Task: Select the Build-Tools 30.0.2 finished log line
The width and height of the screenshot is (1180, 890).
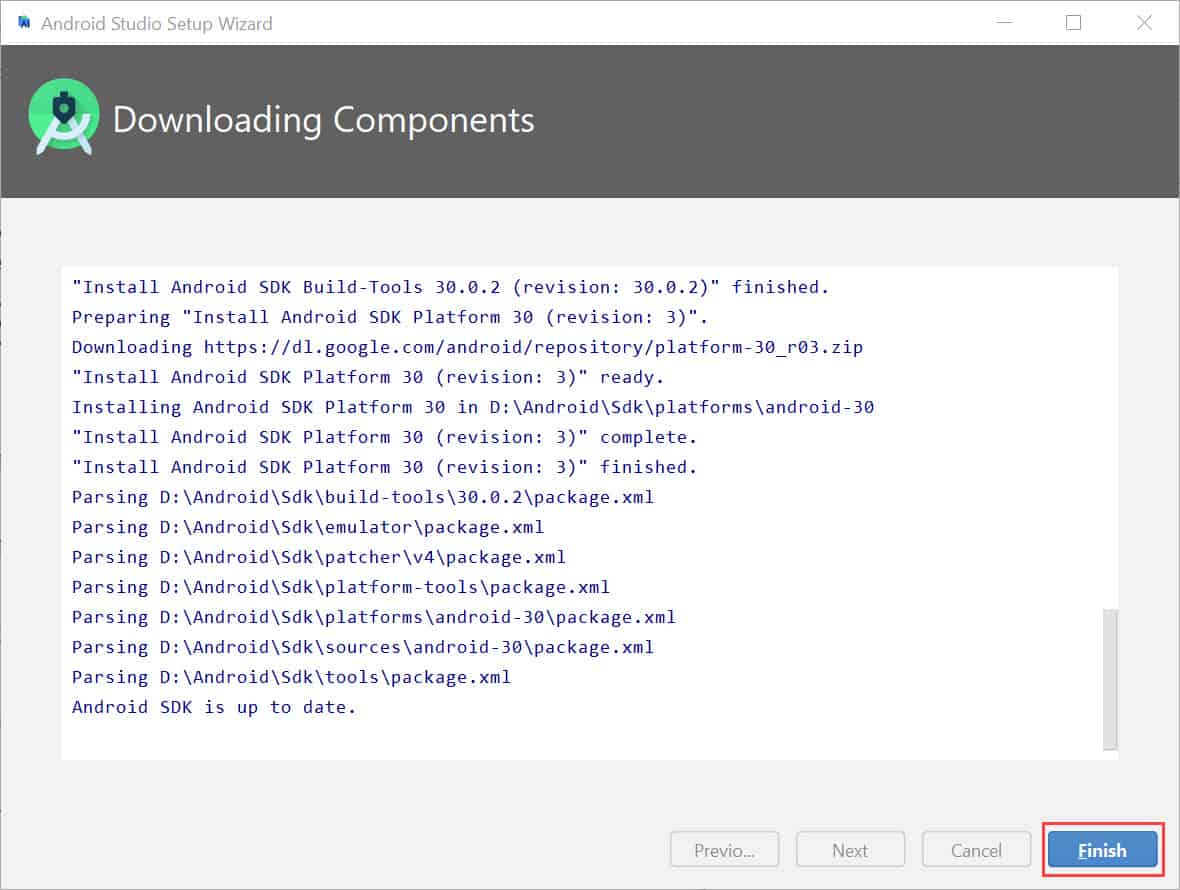Action: tap(450, 286)
